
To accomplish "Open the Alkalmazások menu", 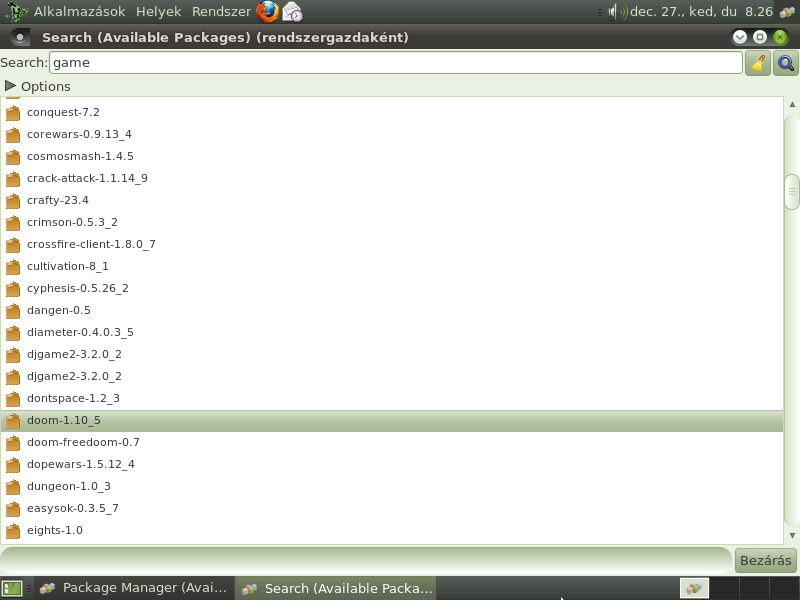I will pyautogui.click(x=79, y=11).
